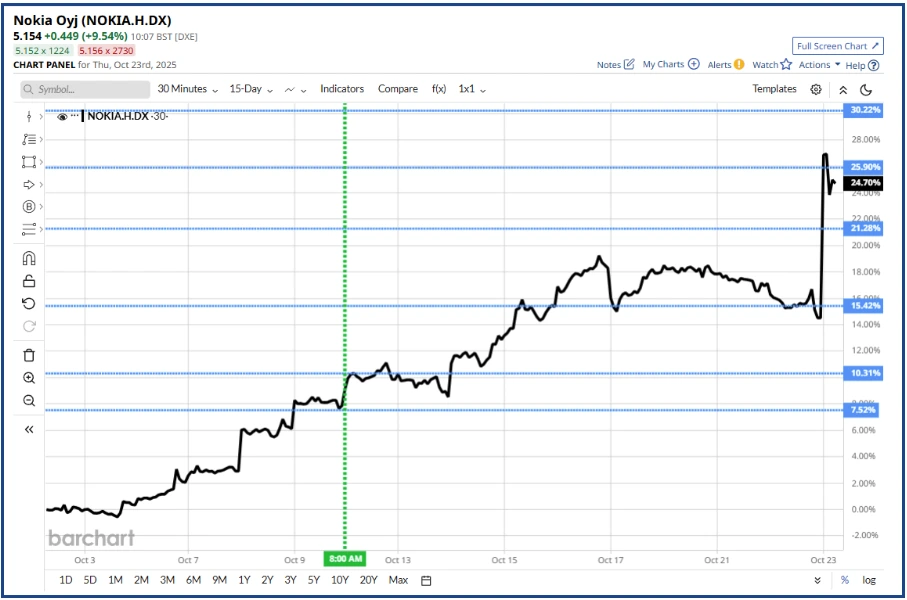The image size is (907, 600).
Task: Toggle visibility of NOKIA.H.DX series
Action: [x=62, y=116]
